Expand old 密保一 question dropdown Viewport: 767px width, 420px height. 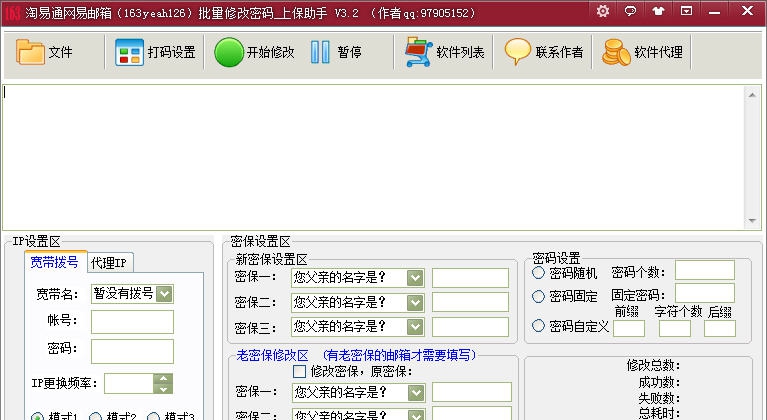pyautogui.click(x=416, y=393)
